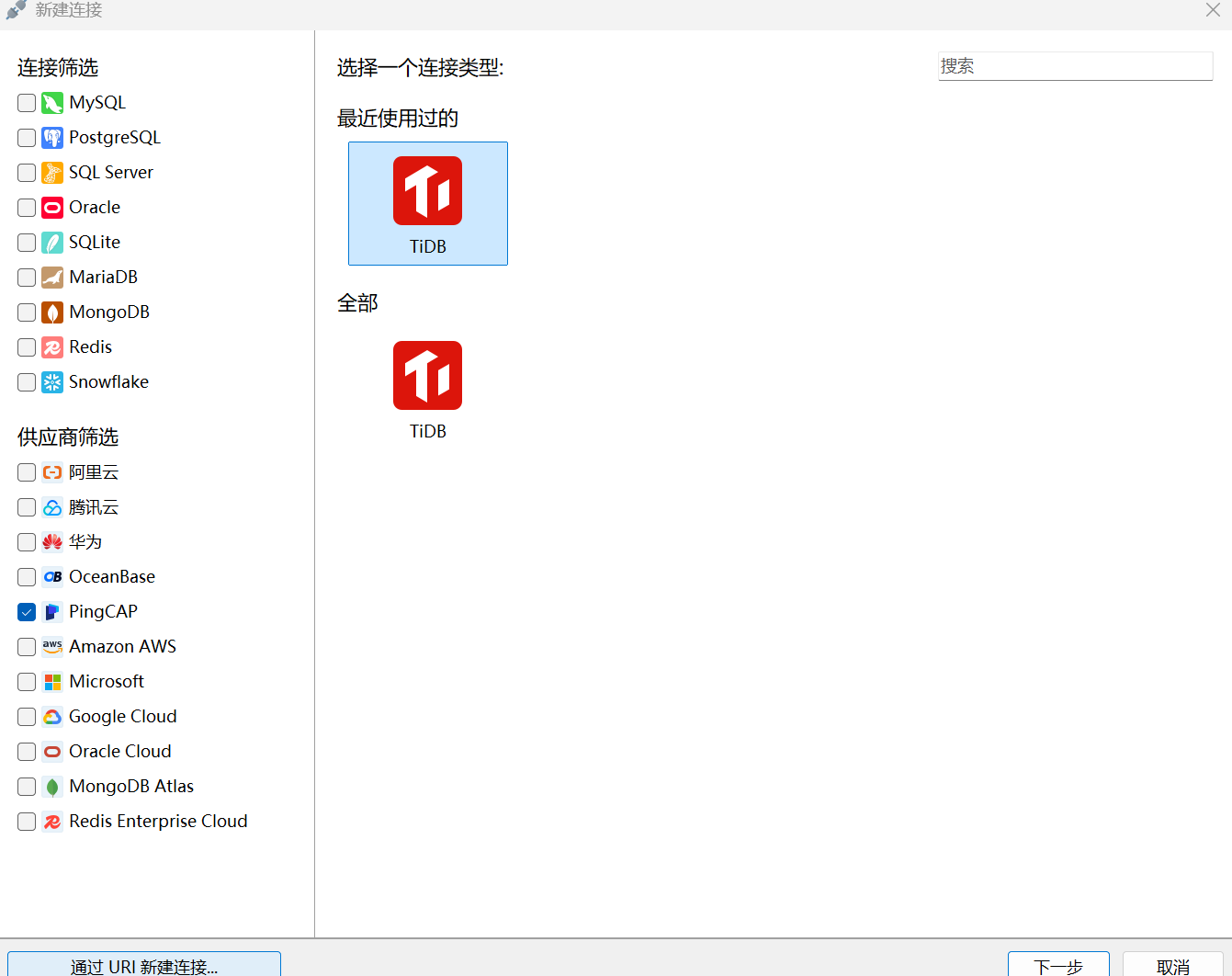The image size is (1232, 976).
Task: Tick the Redis Enterprise Cloud checkbox
Action: click(27, 822)
